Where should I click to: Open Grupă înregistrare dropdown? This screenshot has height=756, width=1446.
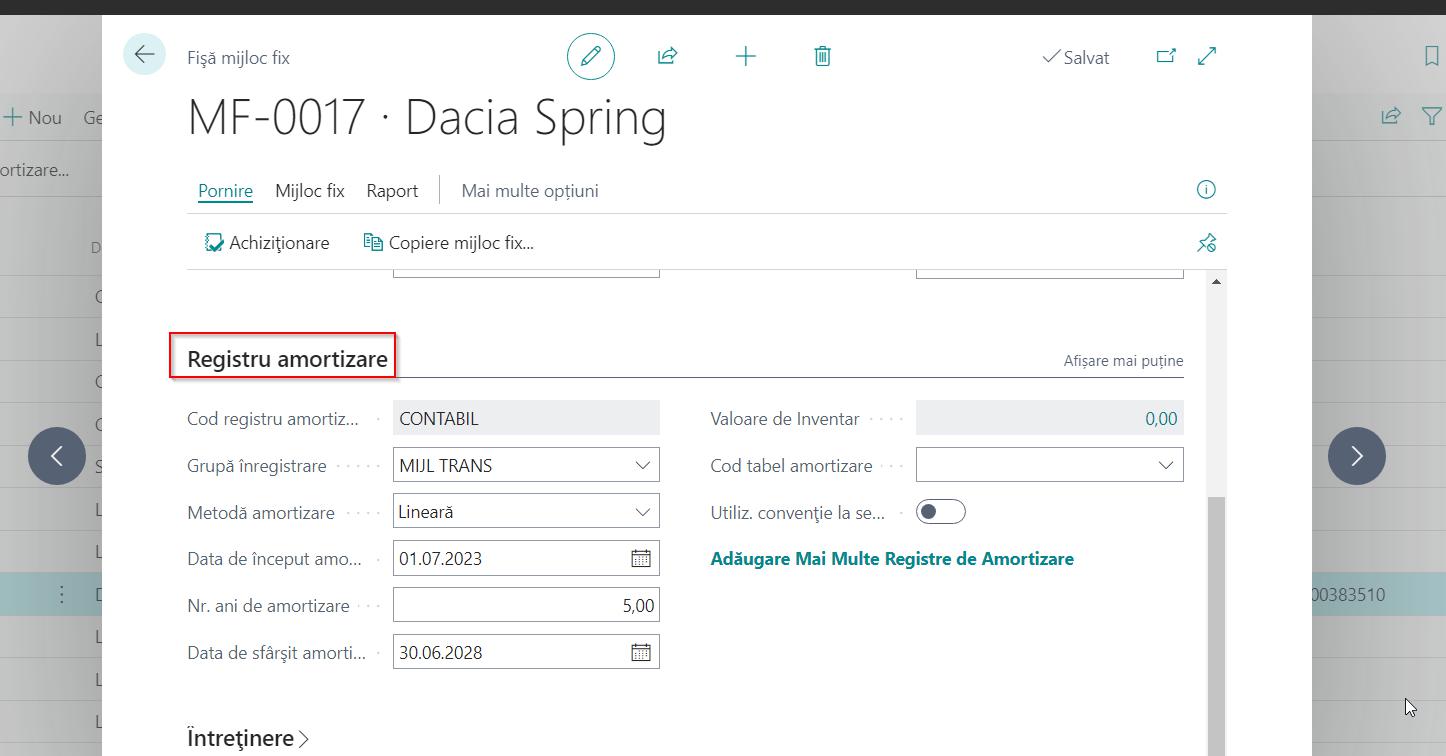(x=642, y=466)
